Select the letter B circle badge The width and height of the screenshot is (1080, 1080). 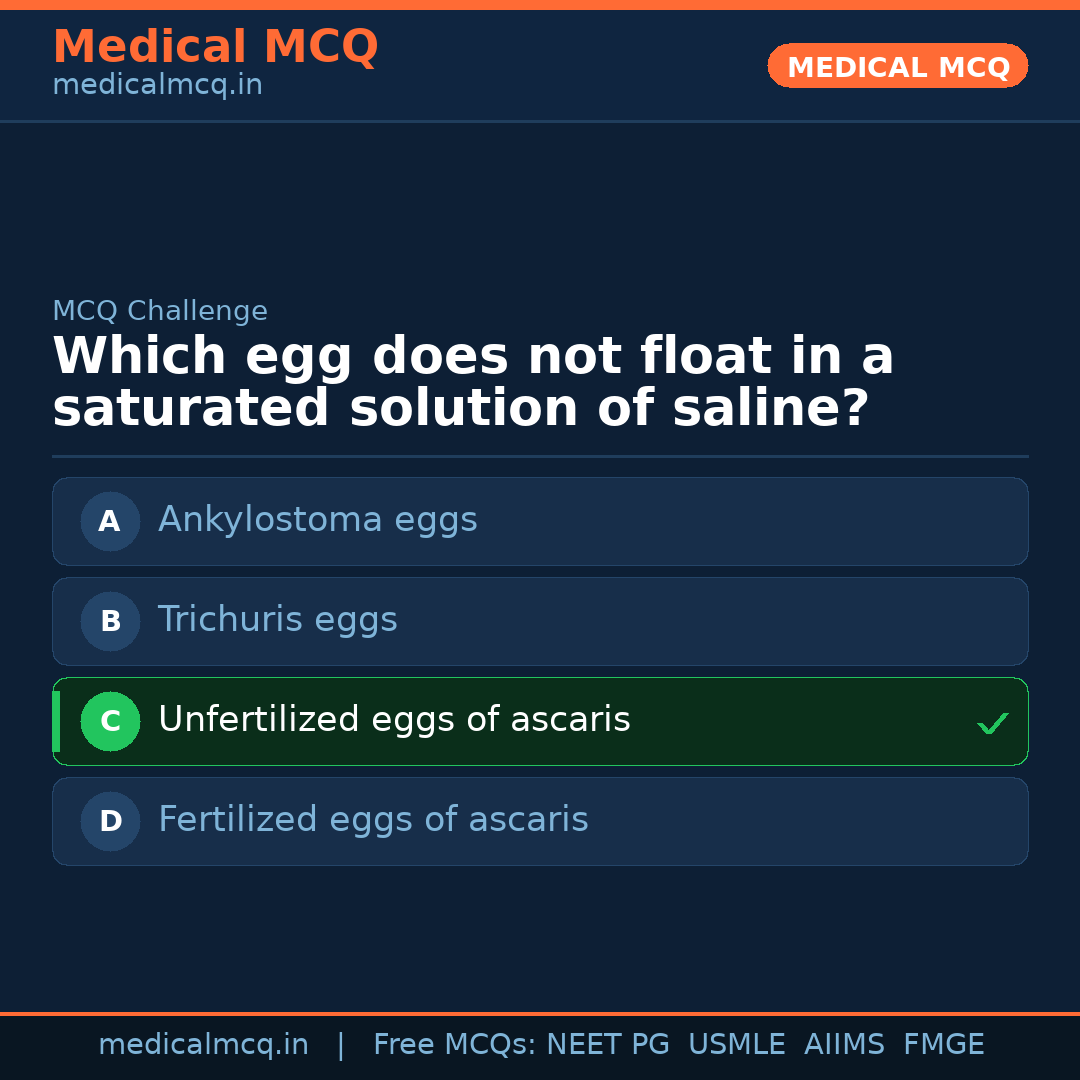(110, 621)
